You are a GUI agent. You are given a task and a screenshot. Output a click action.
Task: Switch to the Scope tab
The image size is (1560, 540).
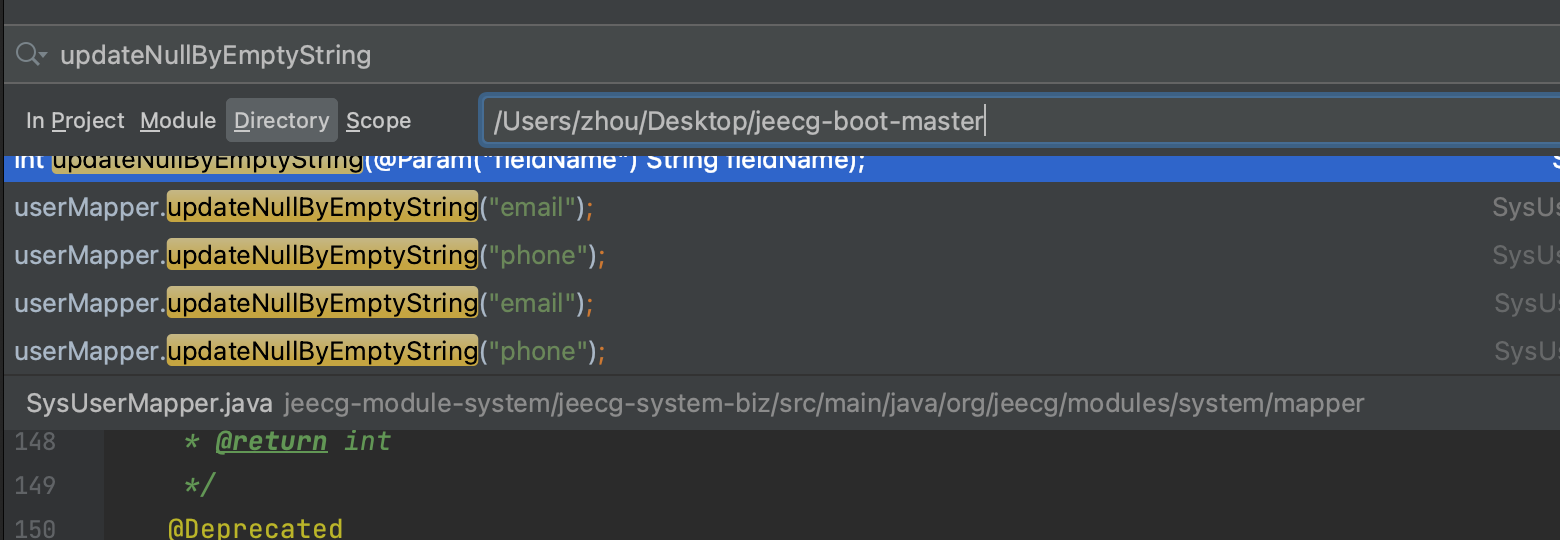(378, 121)
